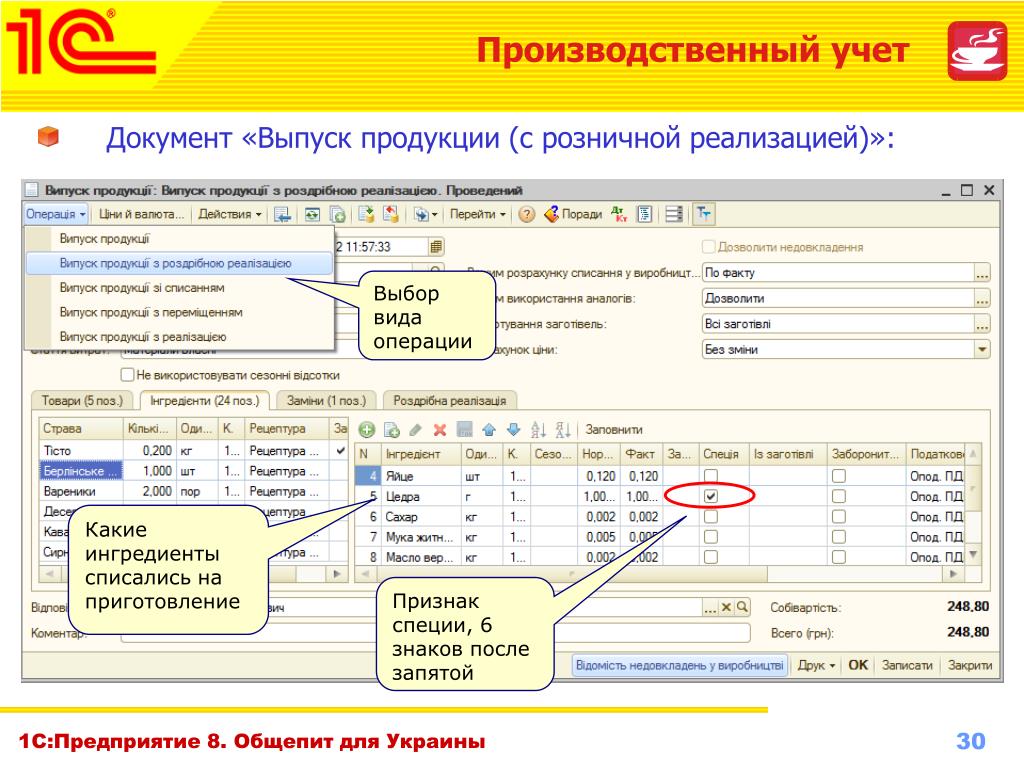This screenshot has height=768, width=1024.
Task: Toggle Заборонити checkbox for Яйце row
Action: tap(839, 476)
